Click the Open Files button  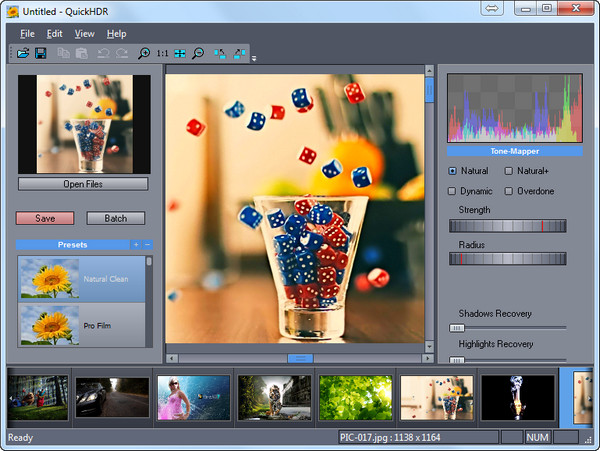coord(83,184)
